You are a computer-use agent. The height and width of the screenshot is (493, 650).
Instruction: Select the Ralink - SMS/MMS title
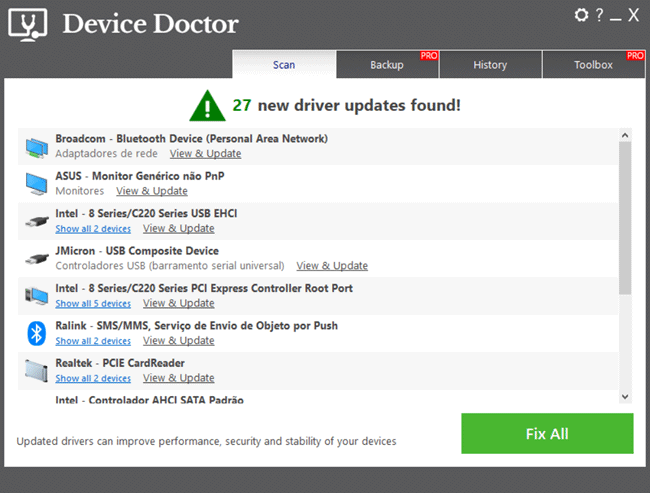pyautogui.click(x=196, y=325)
